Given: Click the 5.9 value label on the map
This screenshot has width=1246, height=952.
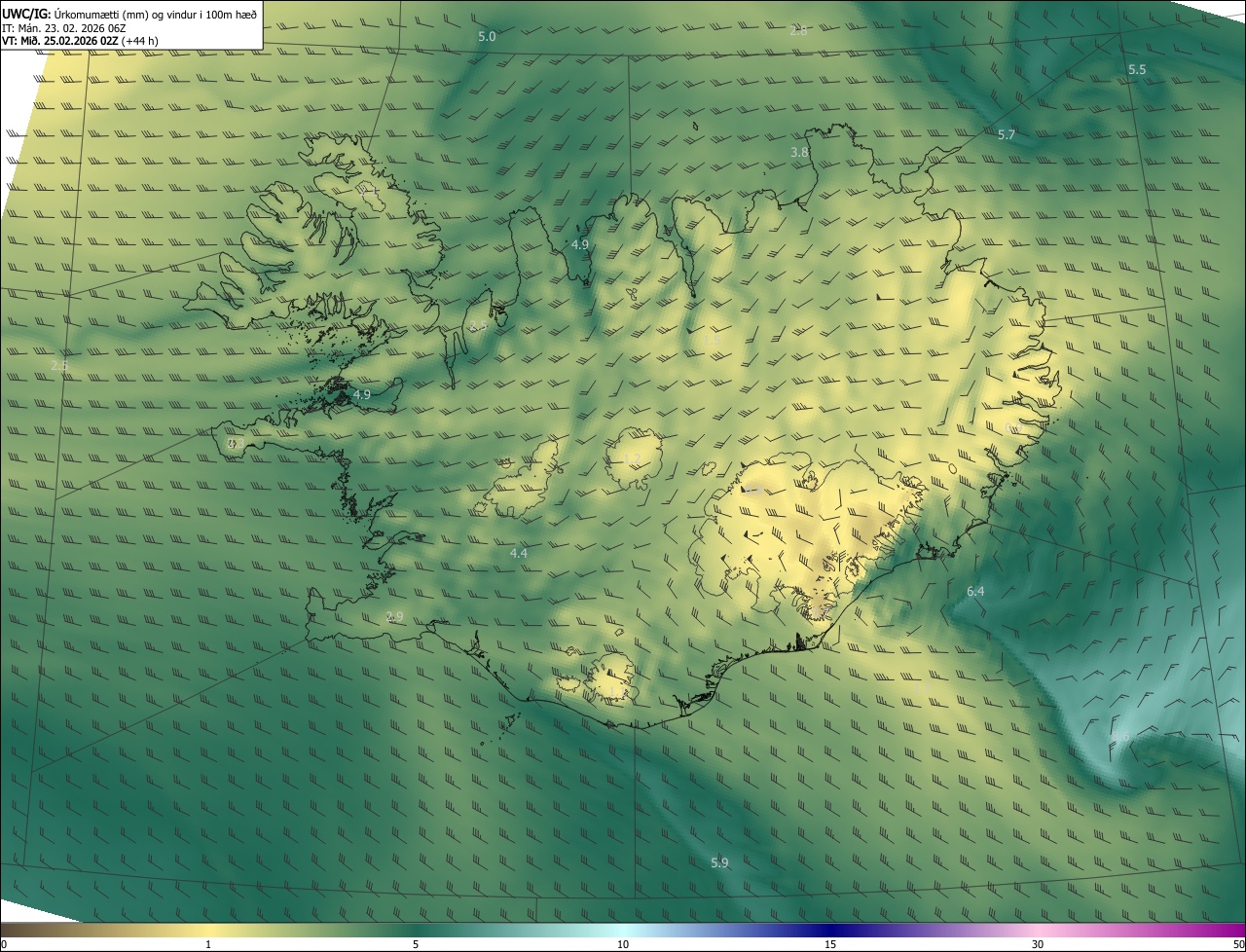Looking at the screenshot, I should point(719,862).
